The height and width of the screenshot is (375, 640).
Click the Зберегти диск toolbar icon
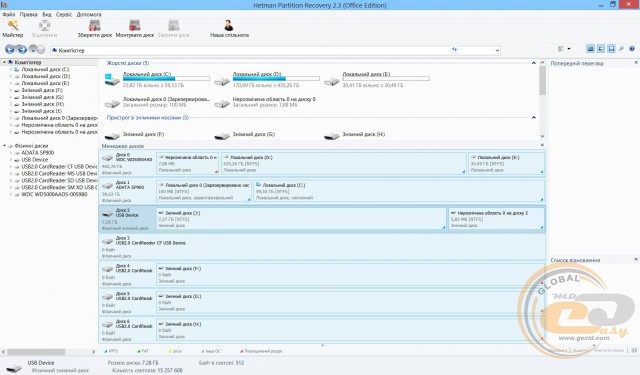[95, 26]
